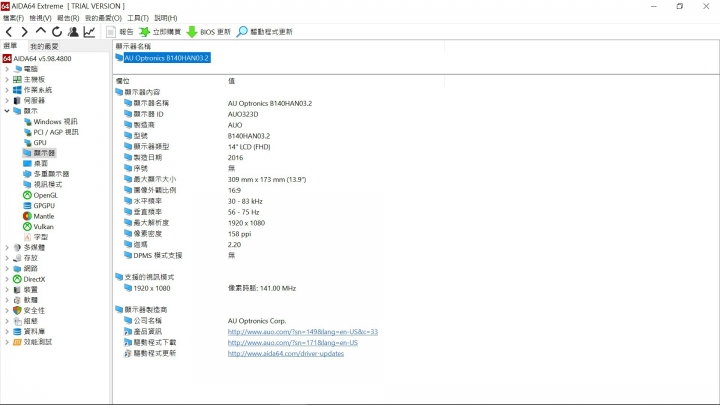The height and width of the screenshot is (405, 720).
Task: Click the refresh toolbar icon
Action: point(57,32)
